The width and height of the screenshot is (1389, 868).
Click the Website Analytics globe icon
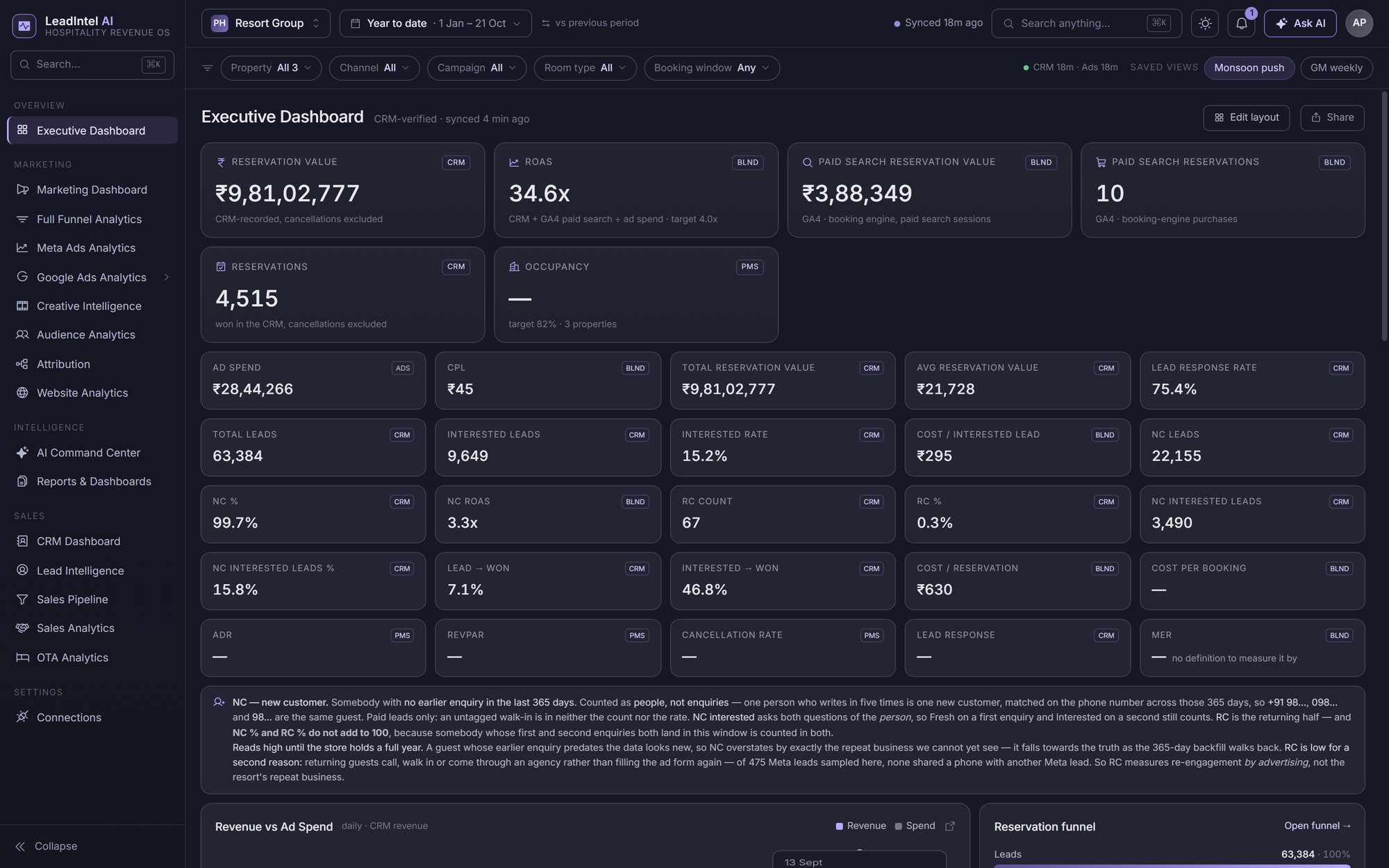coord(22,393)
